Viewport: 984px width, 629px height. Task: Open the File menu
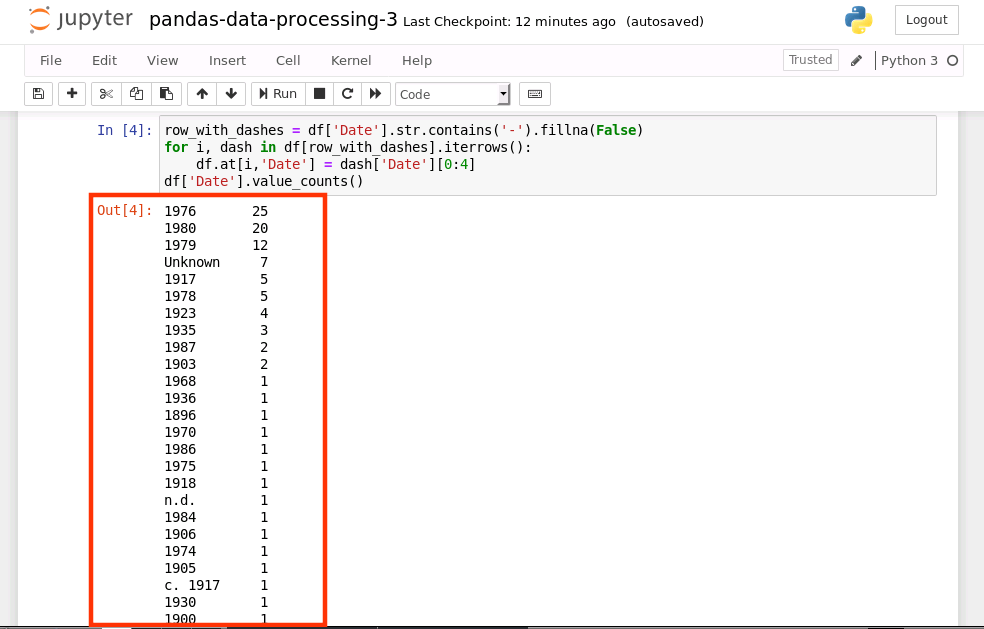(x=51, y=60)
